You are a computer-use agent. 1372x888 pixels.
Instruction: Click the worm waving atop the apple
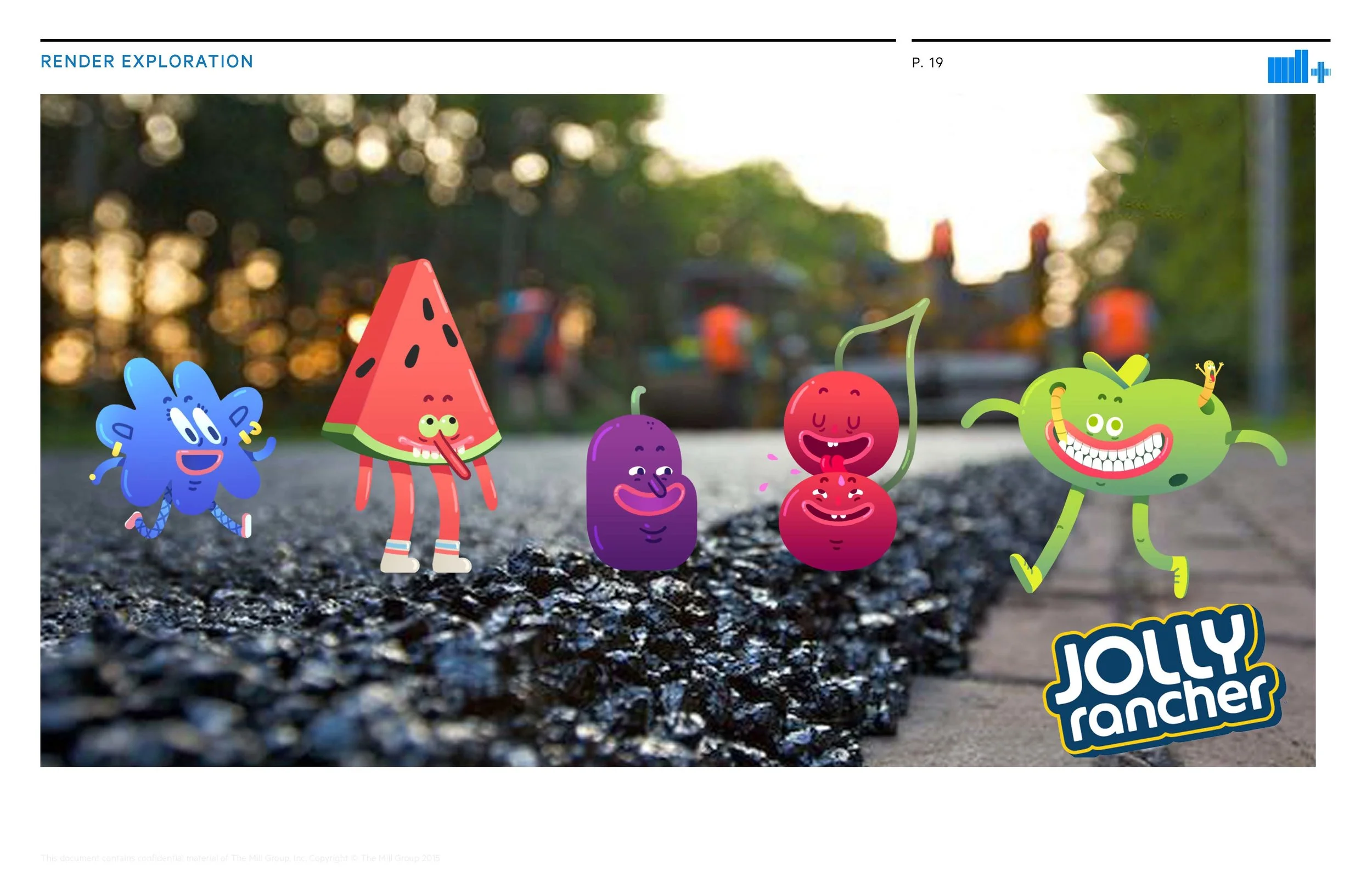point(1209,383)
